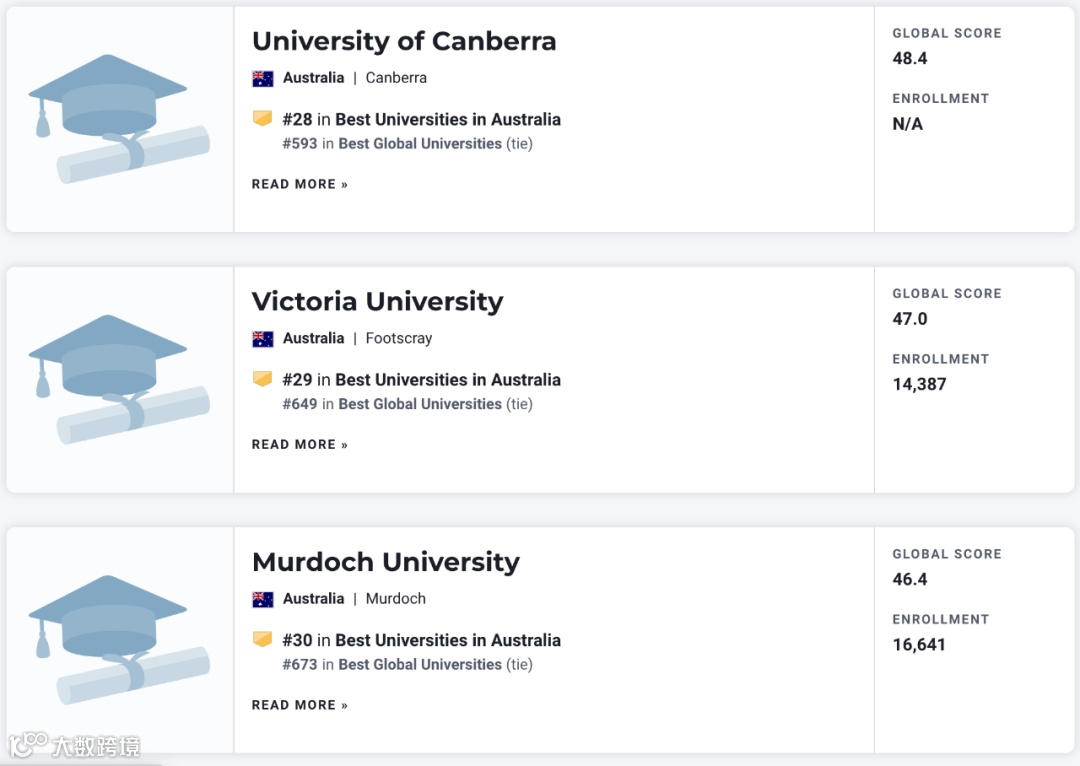Click the Australian flag beside Canberra
Viewport: 1080px width, 766px height.
coord(263,78)
